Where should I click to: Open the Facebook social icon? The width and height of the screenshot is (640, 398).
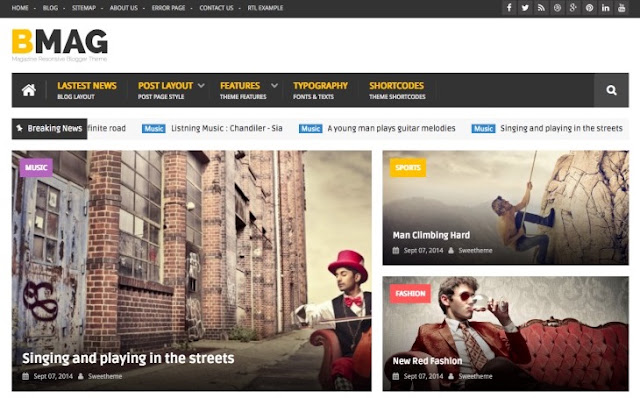pos(509,8)
